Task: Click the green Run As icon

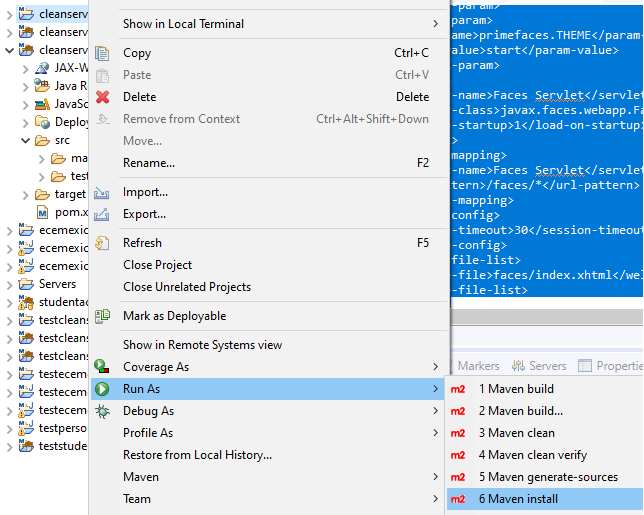Action: (102, 389)
